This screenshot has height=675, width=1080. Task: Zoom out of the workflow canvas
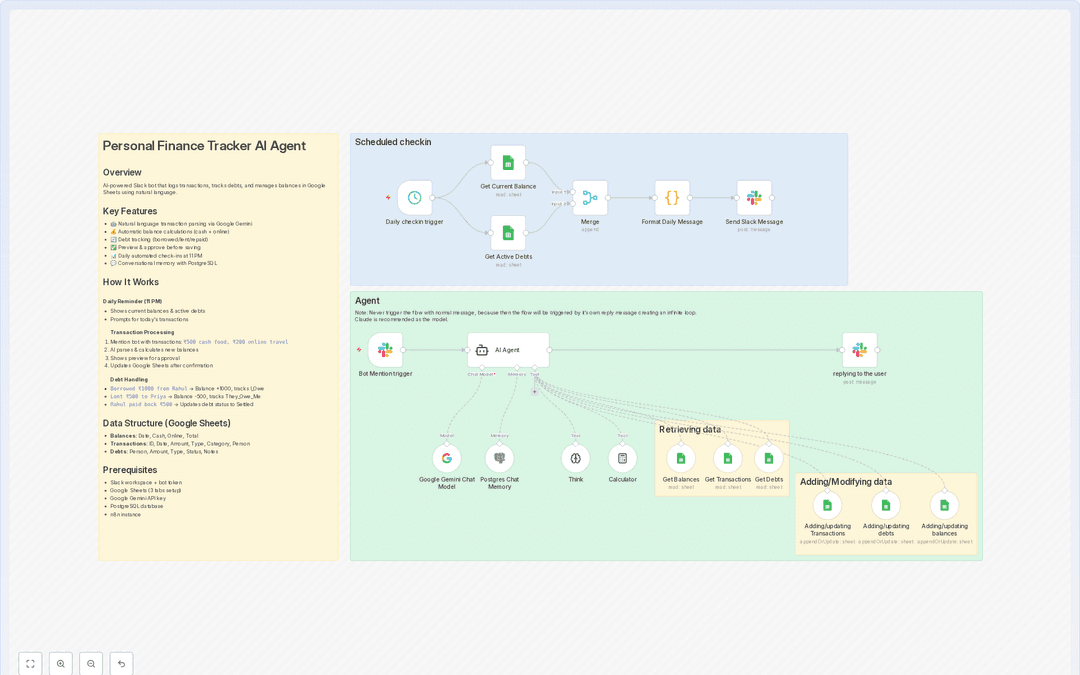pyautogui.click(x=91, y=663)
